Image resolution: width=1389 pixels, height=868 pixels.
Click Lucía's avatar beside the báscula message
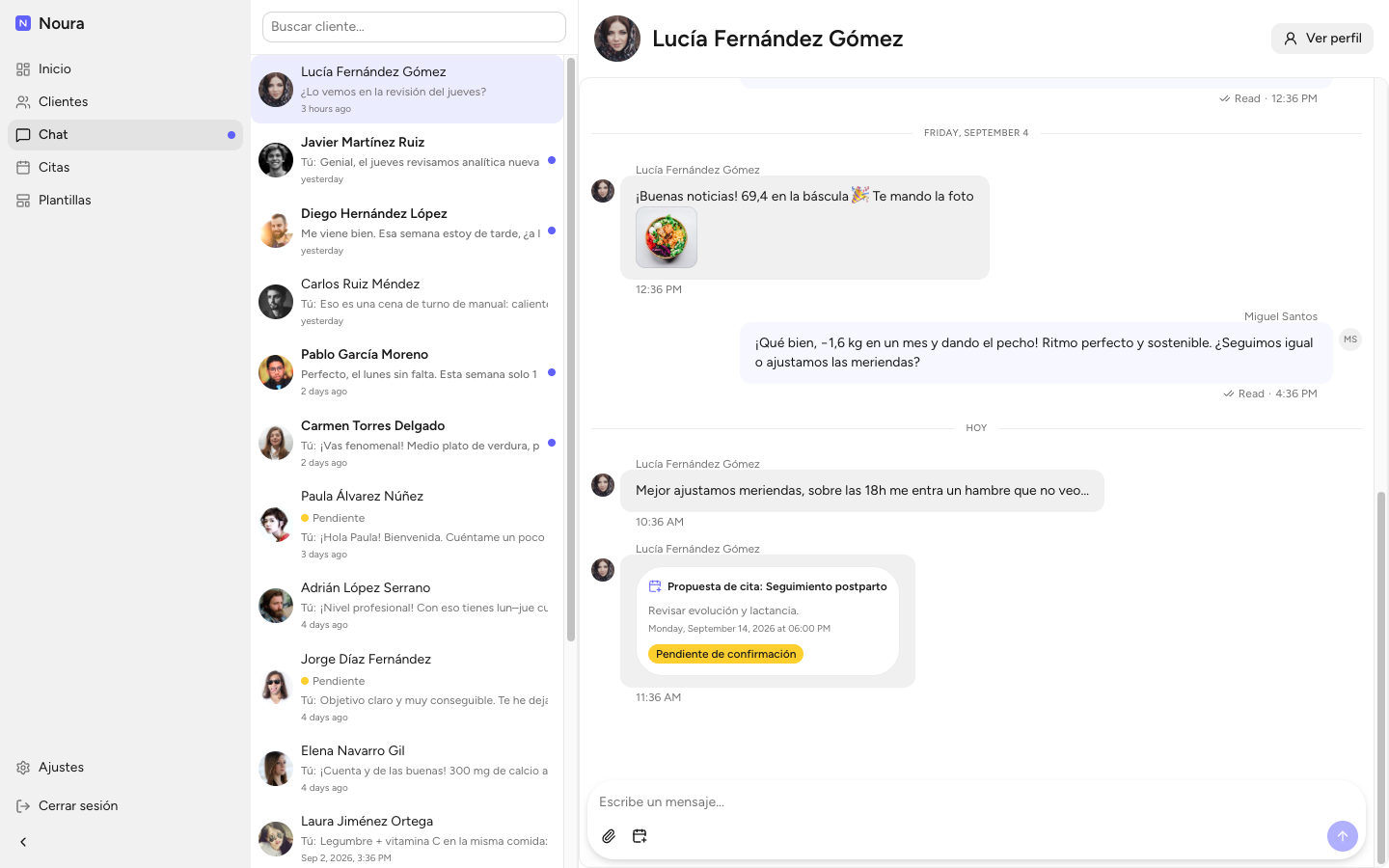pyautogui.click(x=603, y=191)
